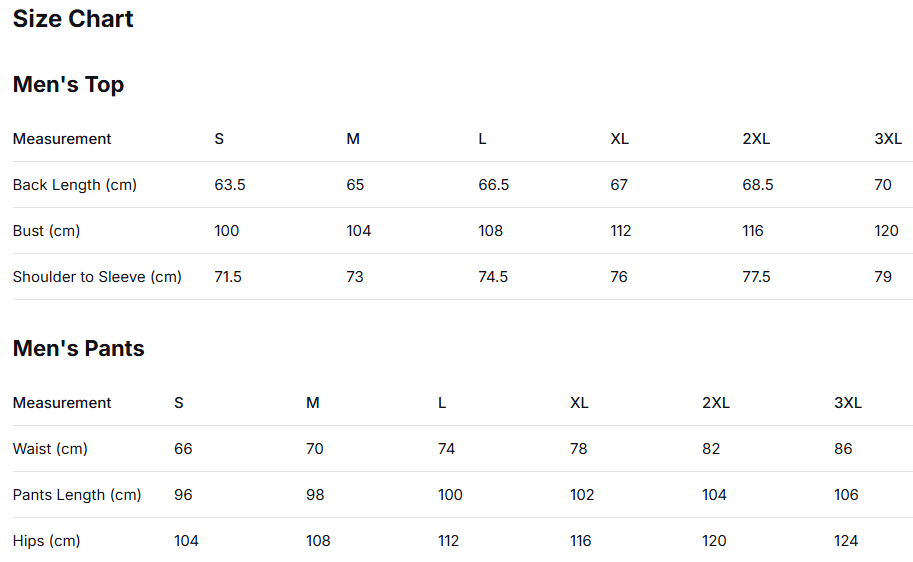Click the Waist value 66 for size S
913x562 pixels.
(x=183, y=449)
